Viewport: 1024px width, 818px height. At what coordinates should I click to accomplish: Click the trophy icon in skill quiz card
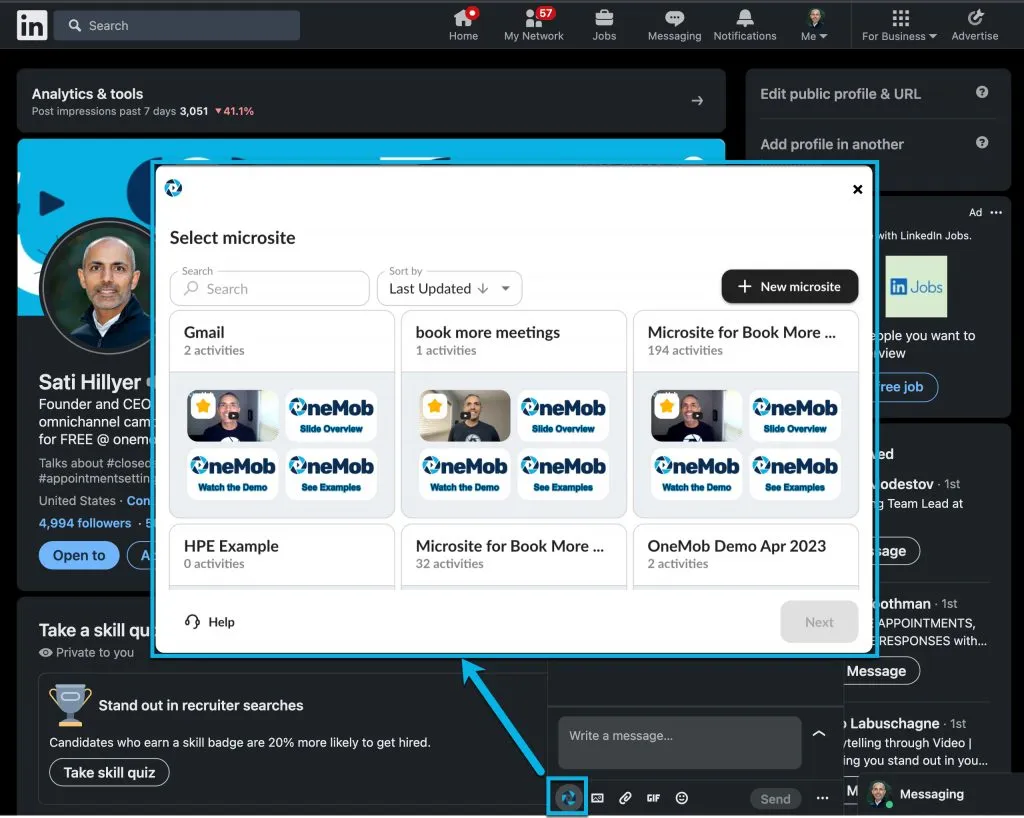pos(70,704)
